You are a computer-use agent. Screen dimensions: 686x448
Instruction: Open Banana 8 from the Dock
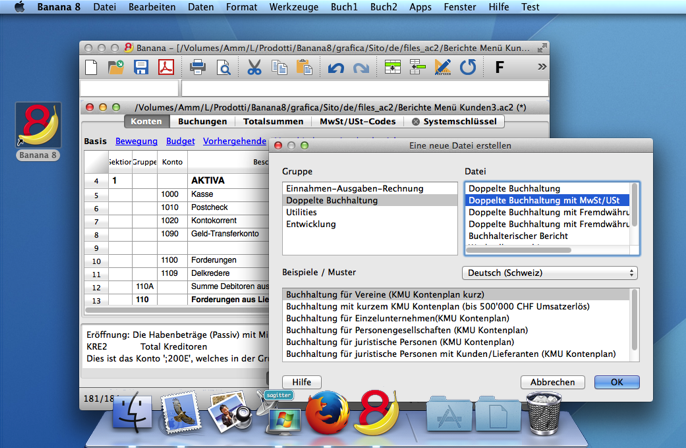(x=377, y=413)
